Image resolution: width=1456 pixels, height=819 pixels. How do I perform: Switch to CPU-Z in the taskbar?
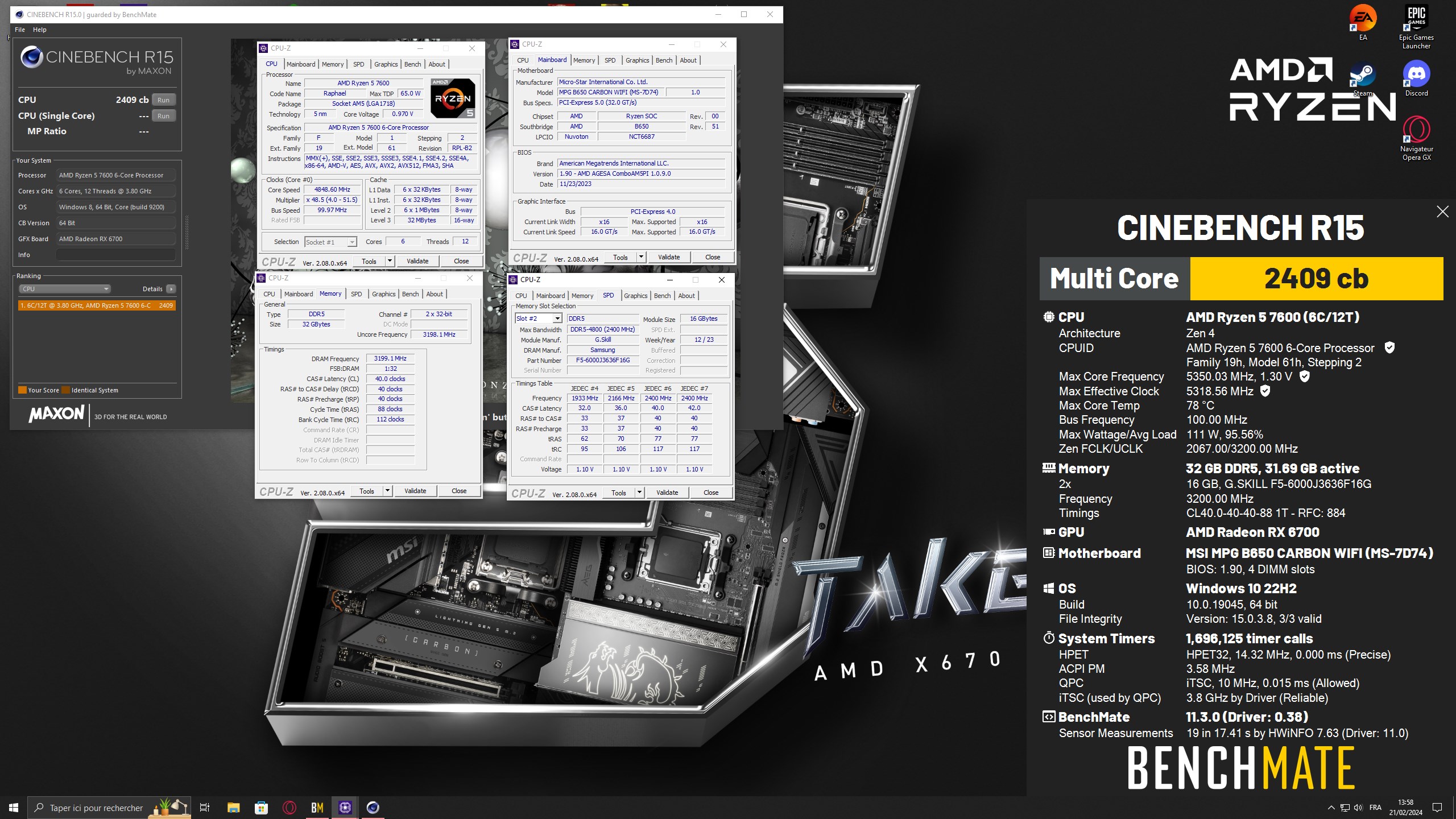click(x=345, y=807)
